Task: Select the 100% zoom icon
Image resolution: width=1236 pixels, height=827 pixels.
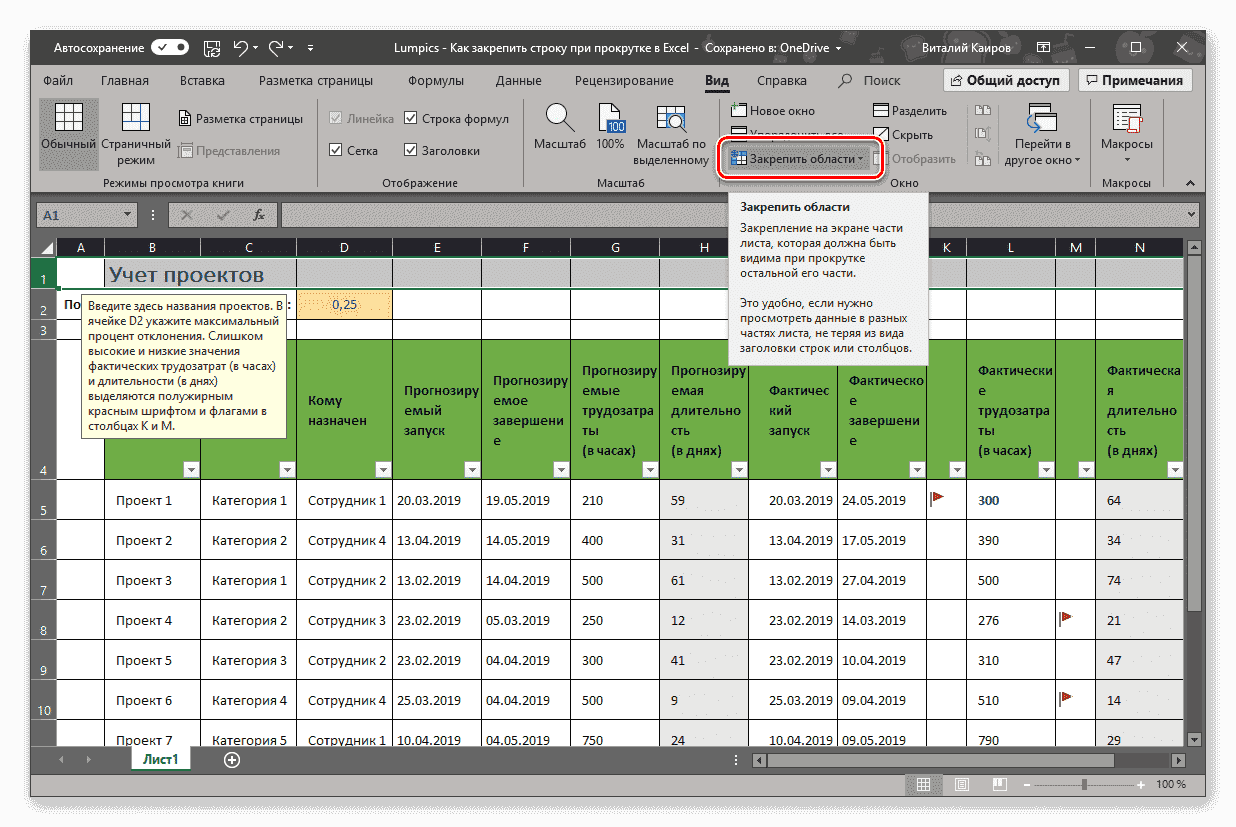Action: tap(611, 132)
